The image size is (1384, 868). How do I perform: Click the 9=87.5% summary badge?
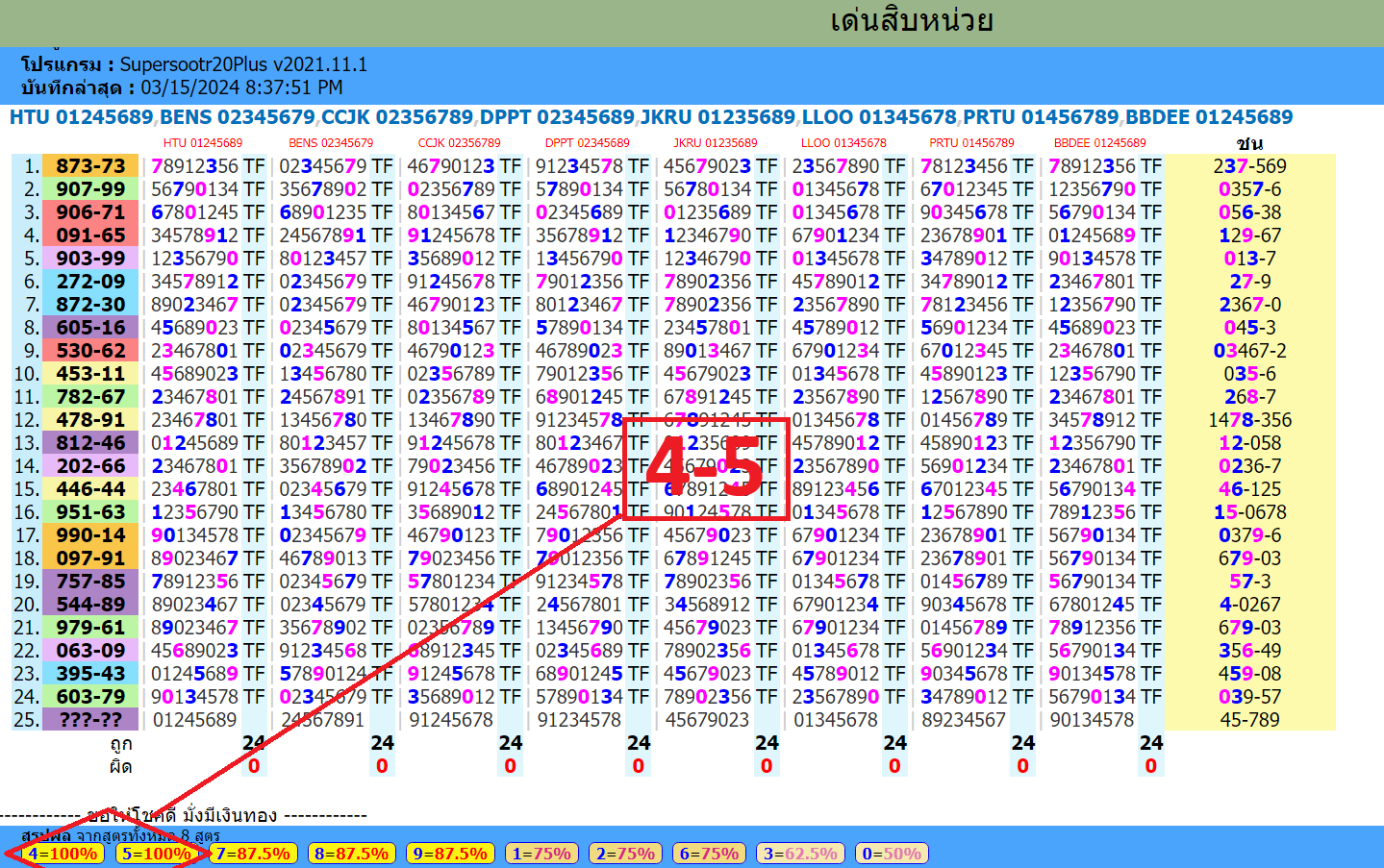pyautogui.click(x=450, y=854)
